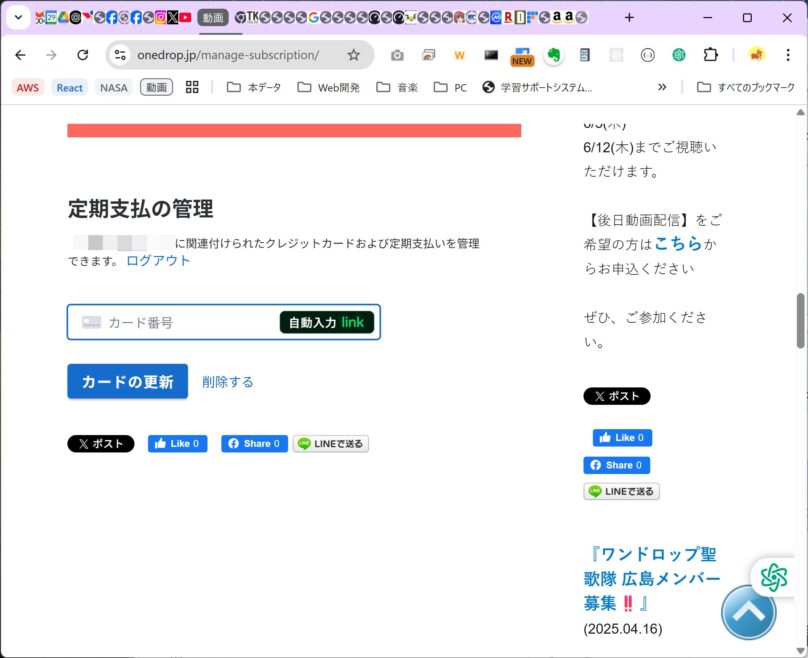Open the 音楽 bookmark folder

[397, 87]
